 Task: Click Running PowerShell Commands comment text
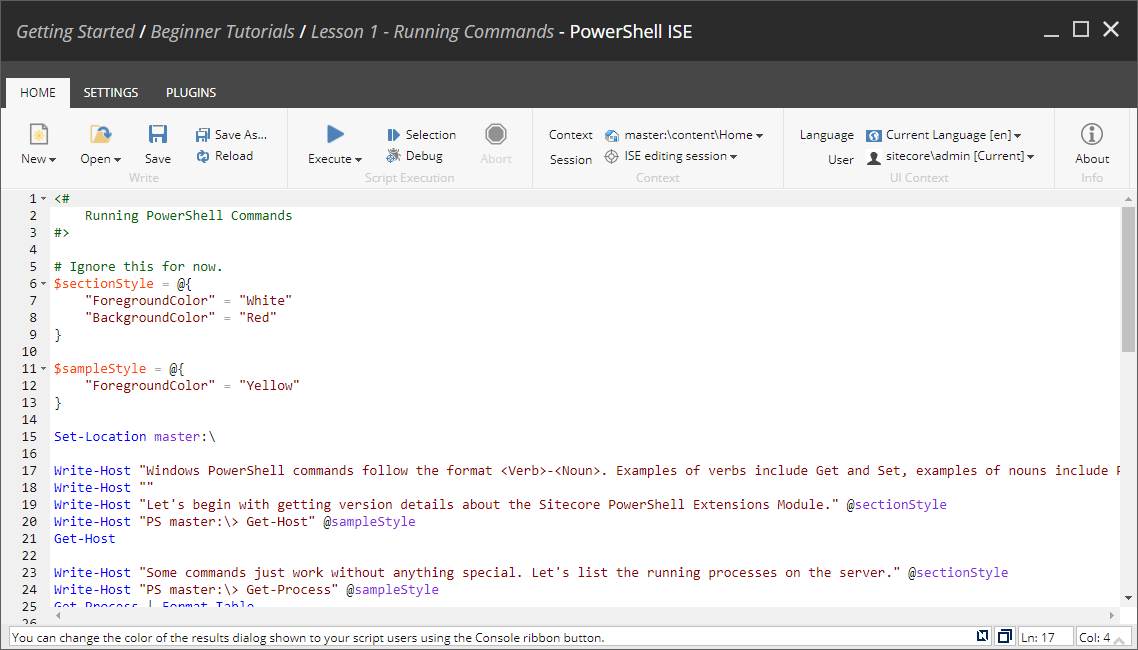click(189, 216)
